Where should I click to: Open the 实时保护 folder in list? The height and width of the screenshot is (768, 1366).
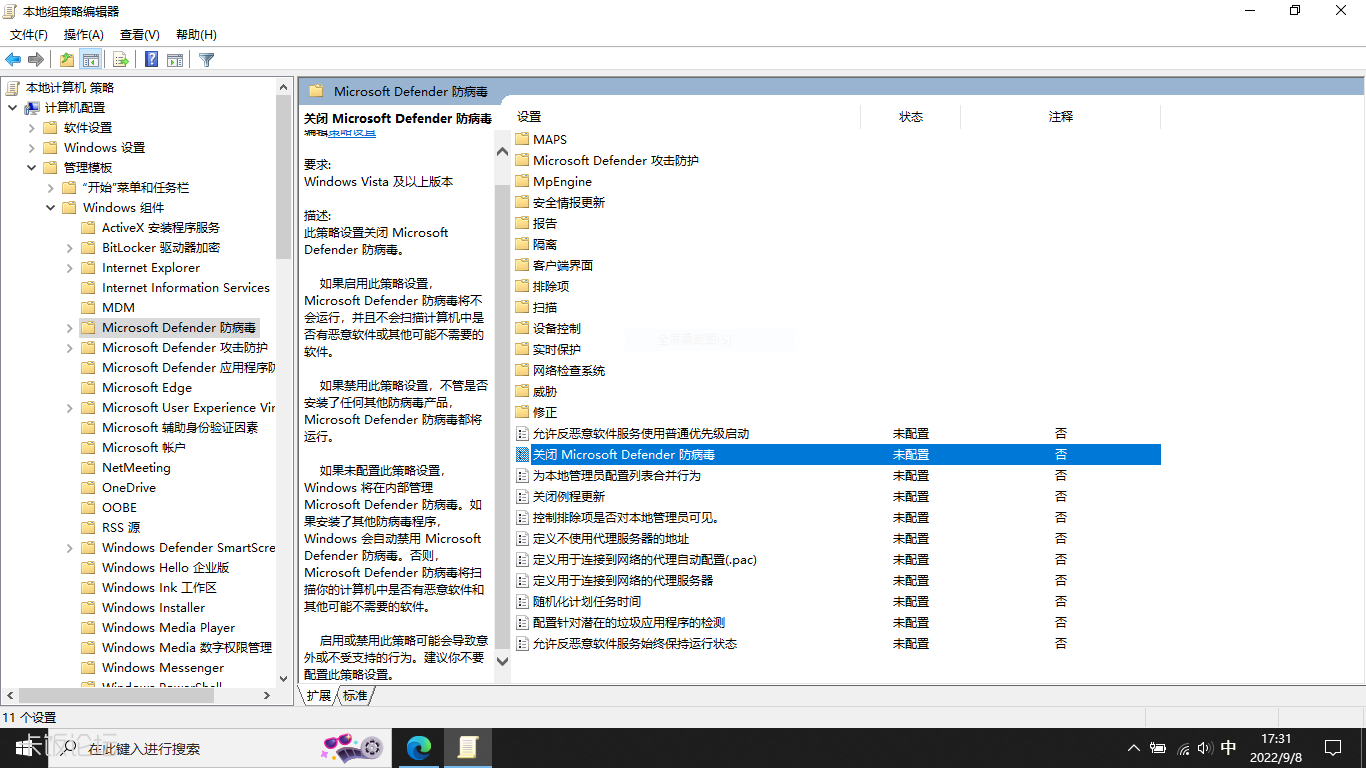point(556,350)
